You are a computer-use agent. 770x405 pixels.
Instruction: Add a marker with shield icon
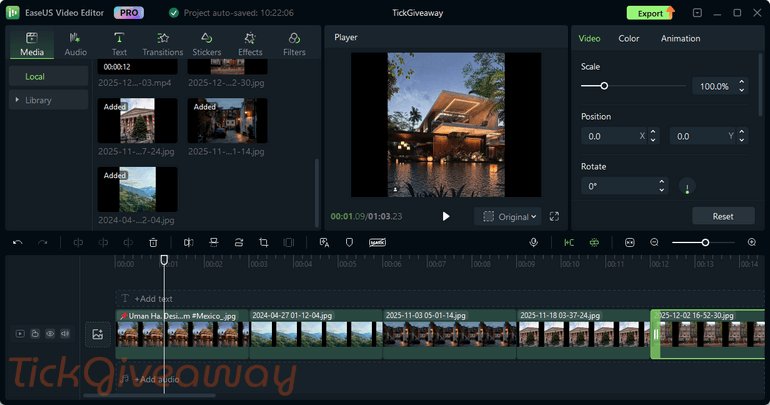click(x=349, y=243)
